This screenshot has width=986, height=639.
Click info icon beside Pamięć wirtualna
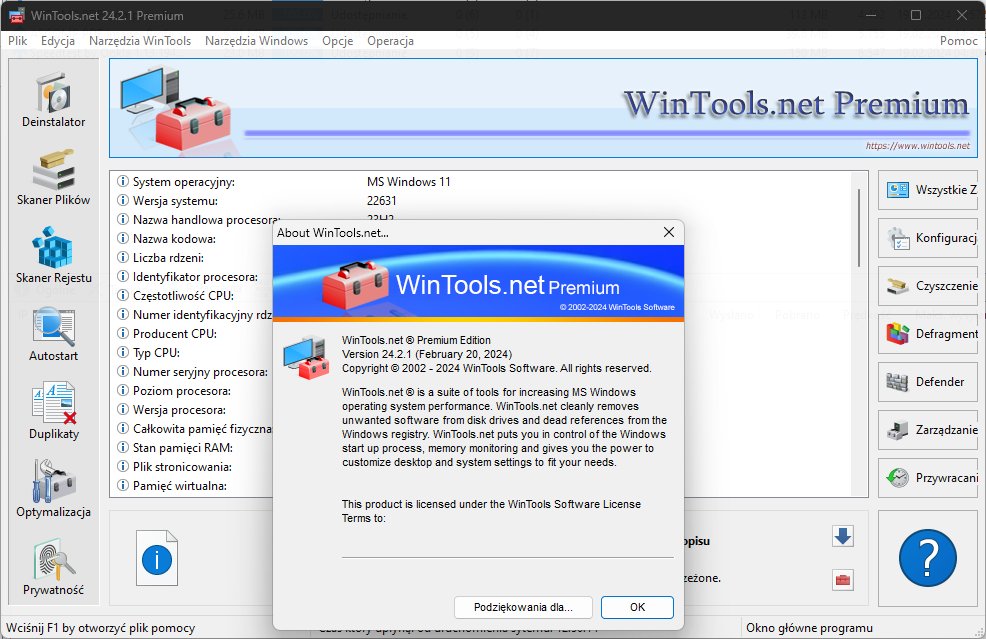coord(123,486)
